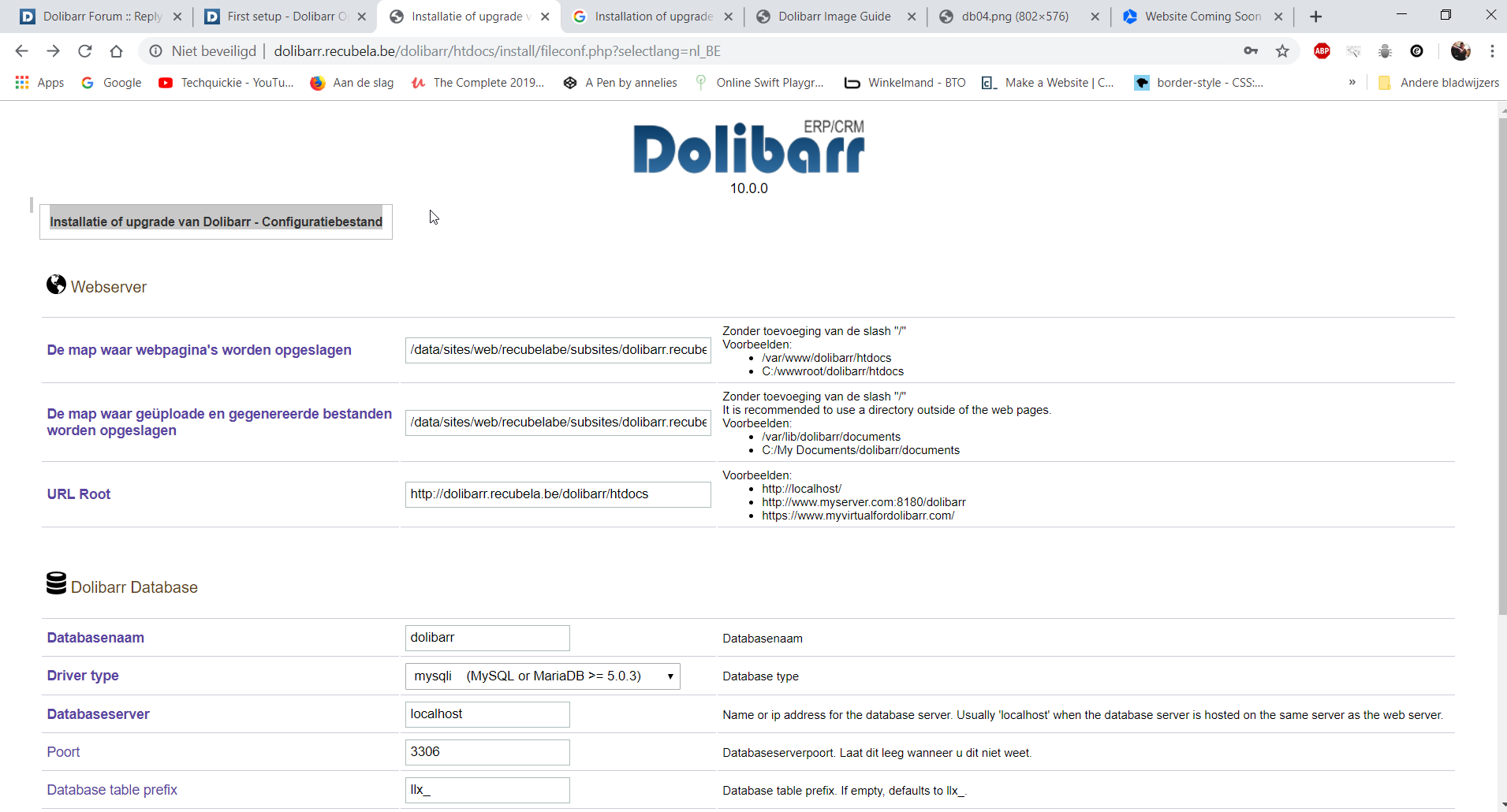
Task: Edit the Databaseserver localhost field
Action: click(x=487, y=714)
